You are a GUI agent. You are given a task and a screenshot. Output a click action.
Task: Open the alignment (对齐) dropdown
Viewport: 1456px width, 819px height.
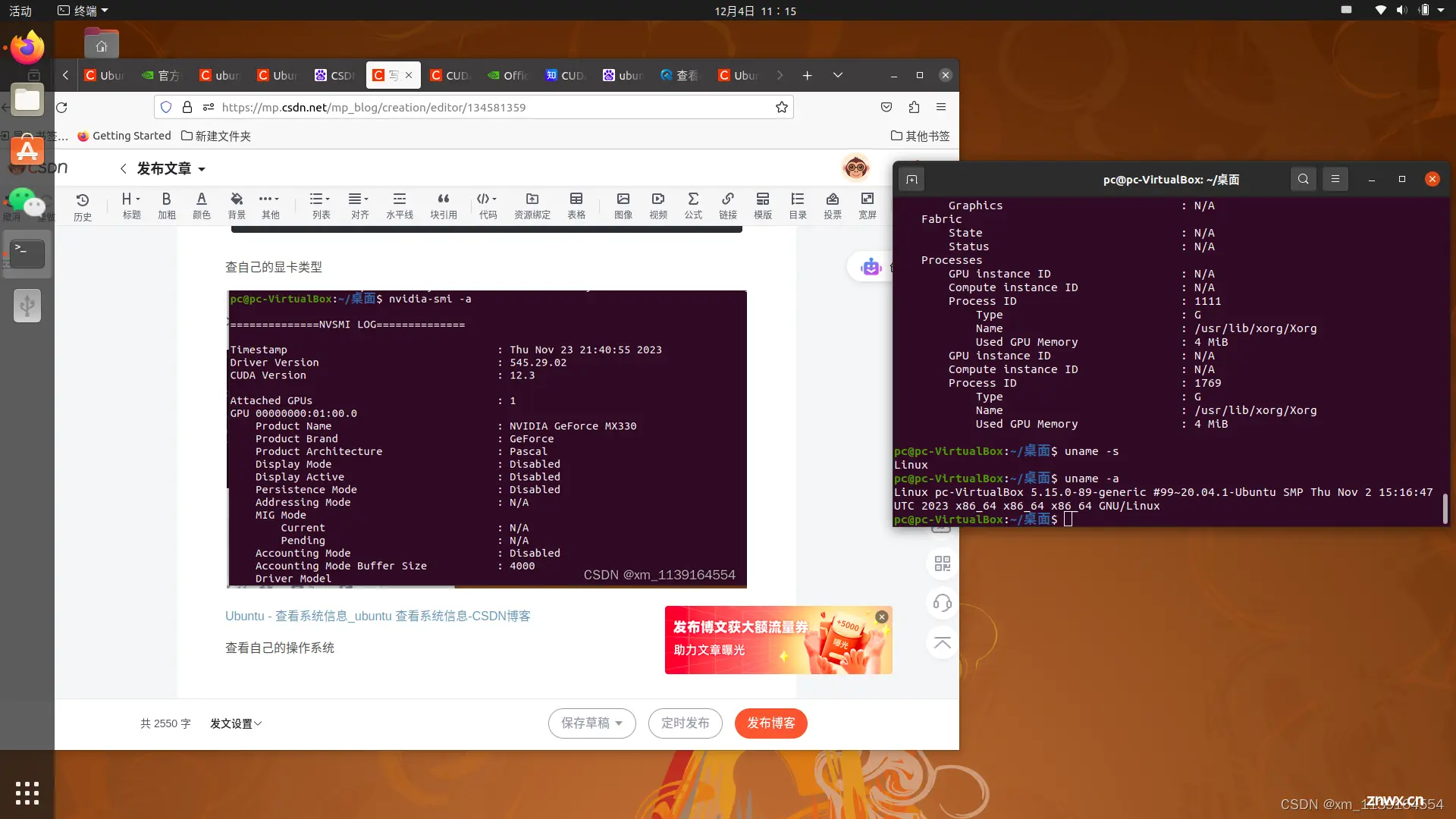359,206
